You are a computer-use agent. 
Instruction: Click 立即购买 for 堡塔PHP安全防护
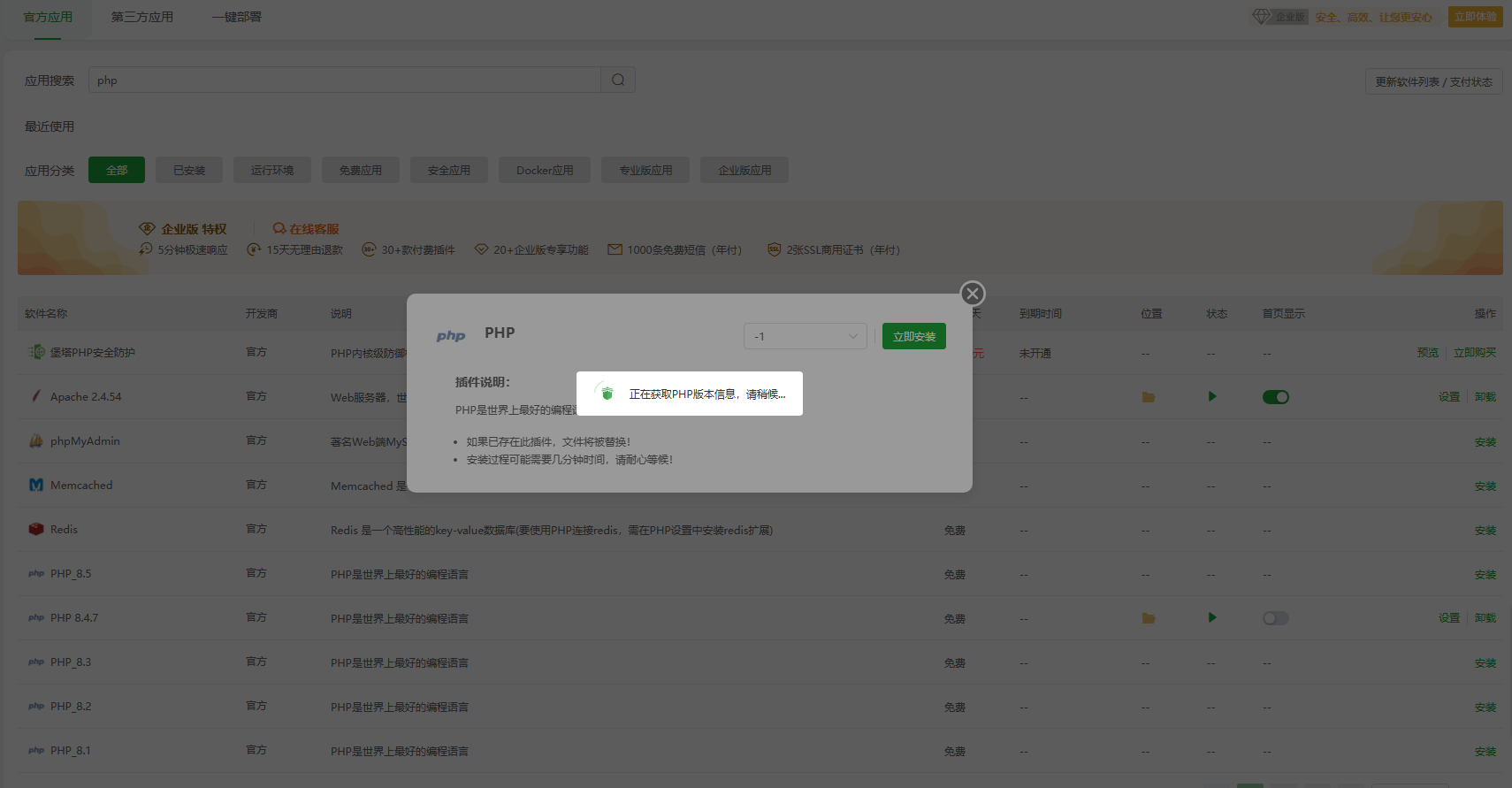[x=1475, y=352]
